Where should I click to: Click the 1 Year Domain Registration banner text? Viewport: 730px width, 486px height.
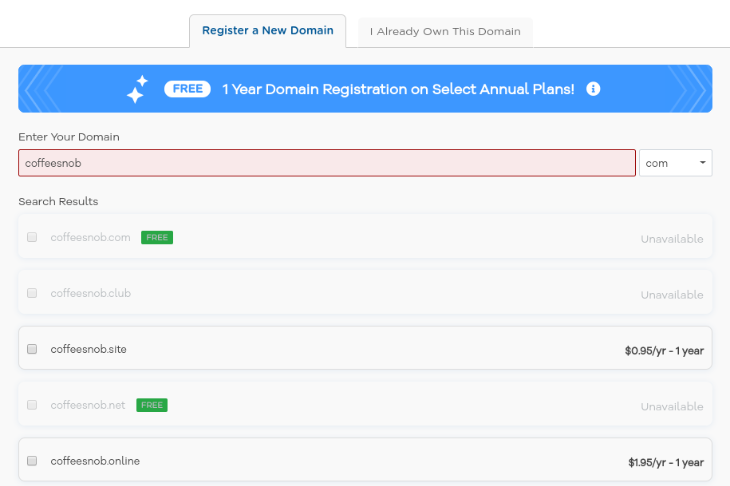(x=398, y=89)
